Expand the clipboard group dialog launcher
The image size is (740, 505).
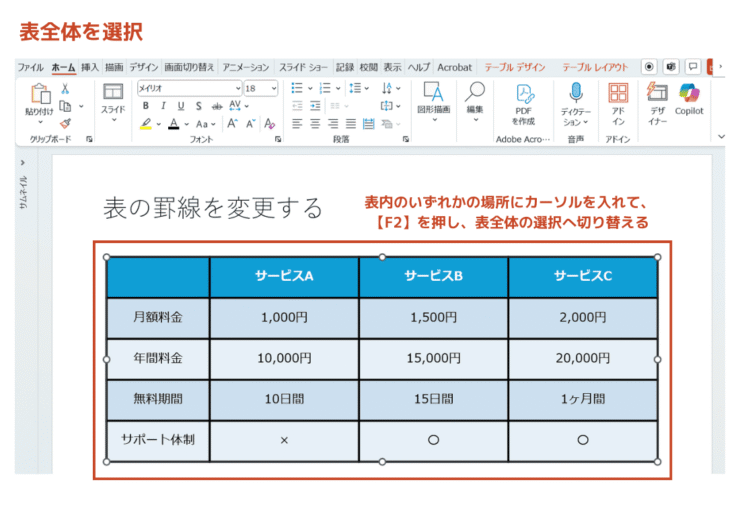click(x=89, y=139)
